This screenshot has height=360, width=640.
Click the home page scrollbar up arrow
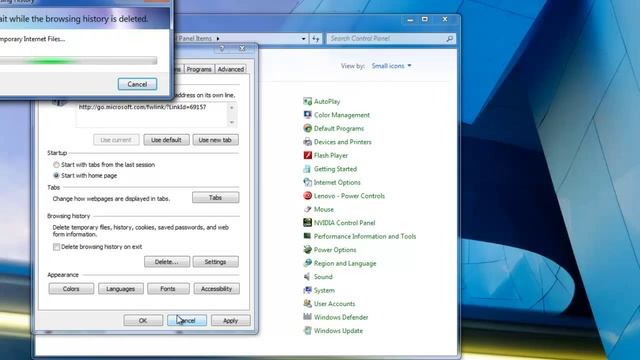click(232, 108)
